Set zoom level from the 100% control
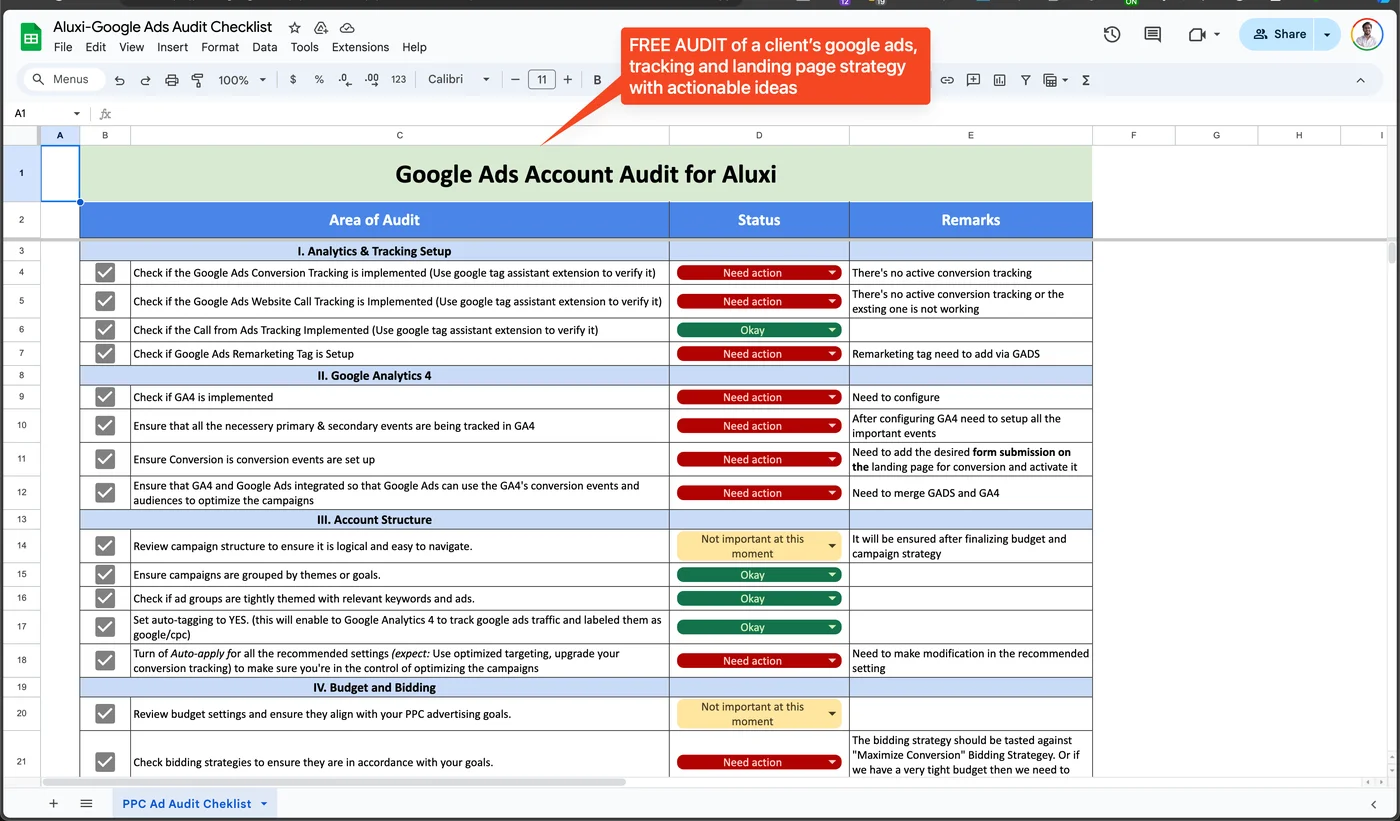This screenshot has height=821, width=1400. click(x=240, y=79)
